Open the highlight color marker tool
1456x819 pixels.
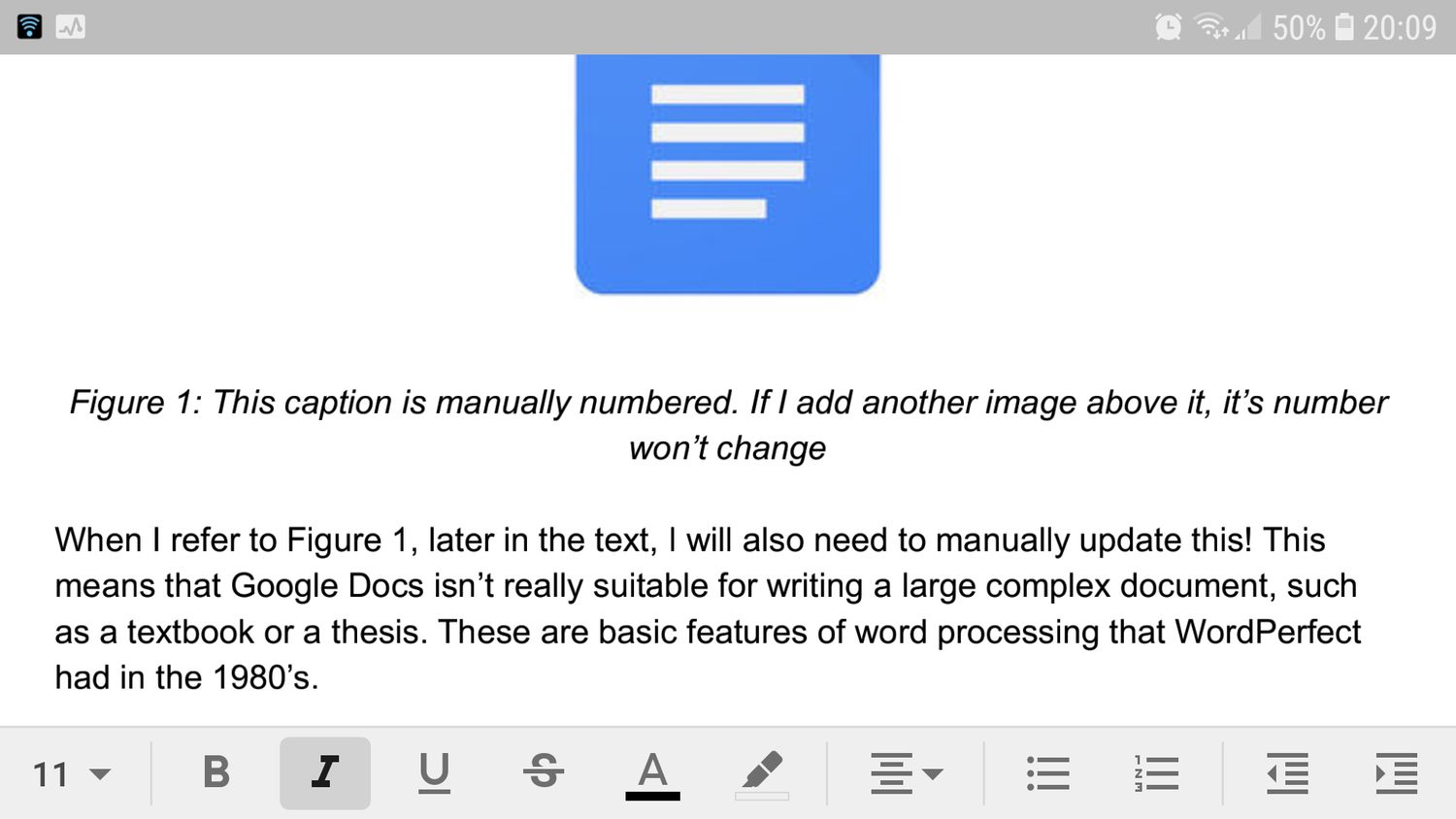(x=762, y=773)
